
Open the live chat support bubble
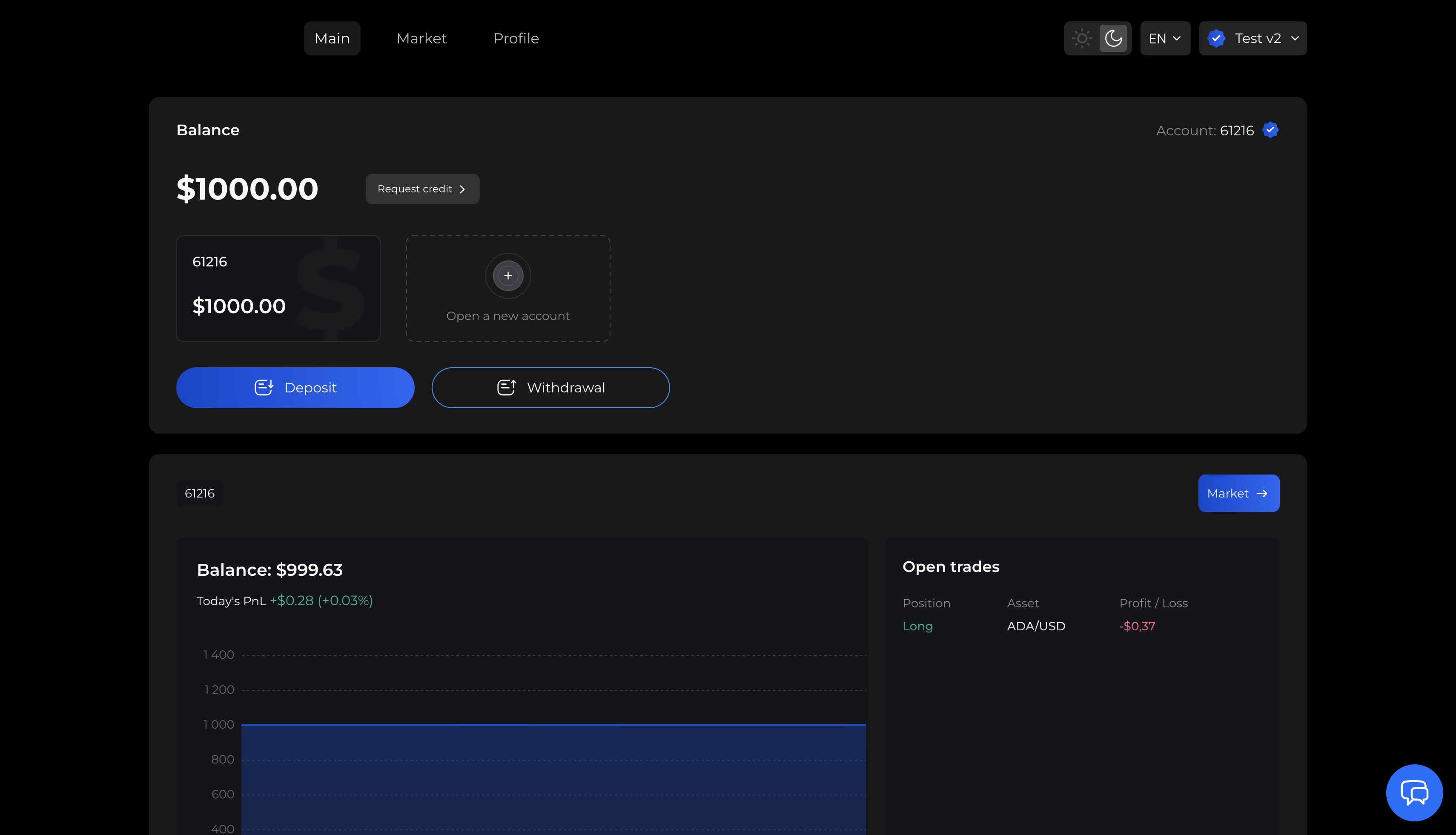click(x=1413, y=792)
